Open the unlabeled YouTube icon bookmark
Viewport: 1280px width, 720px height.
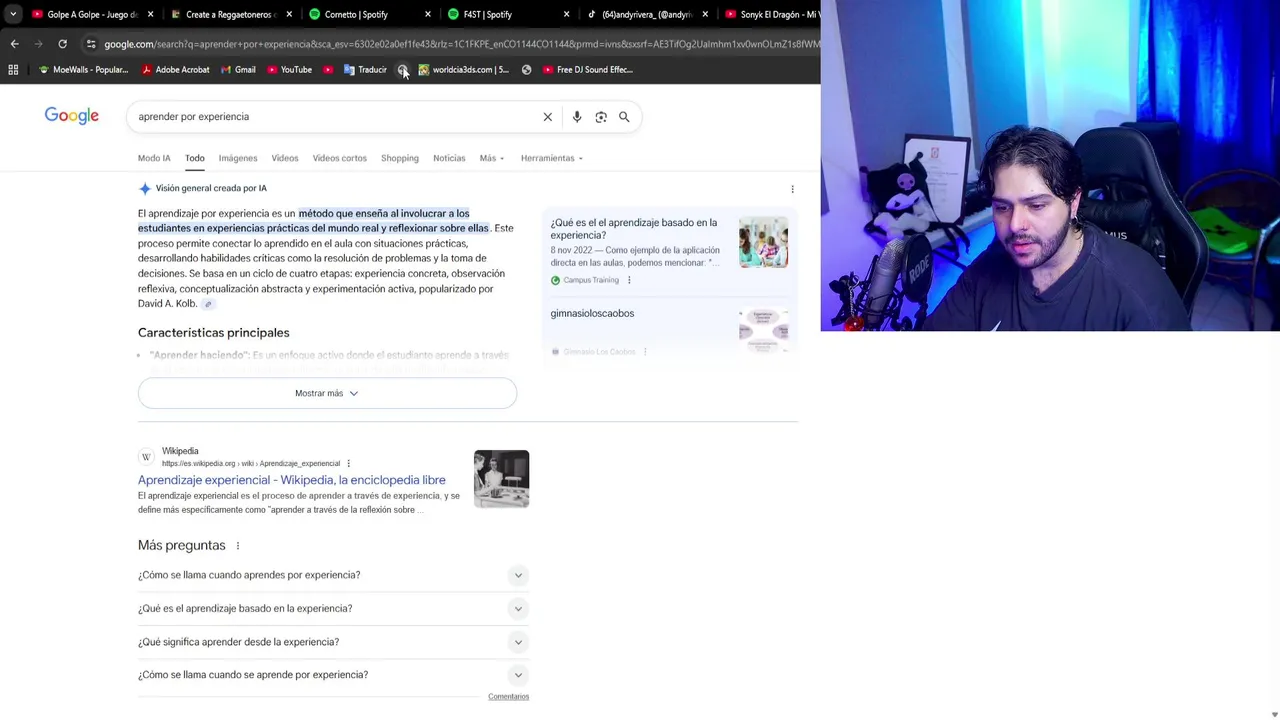point(328,70)
